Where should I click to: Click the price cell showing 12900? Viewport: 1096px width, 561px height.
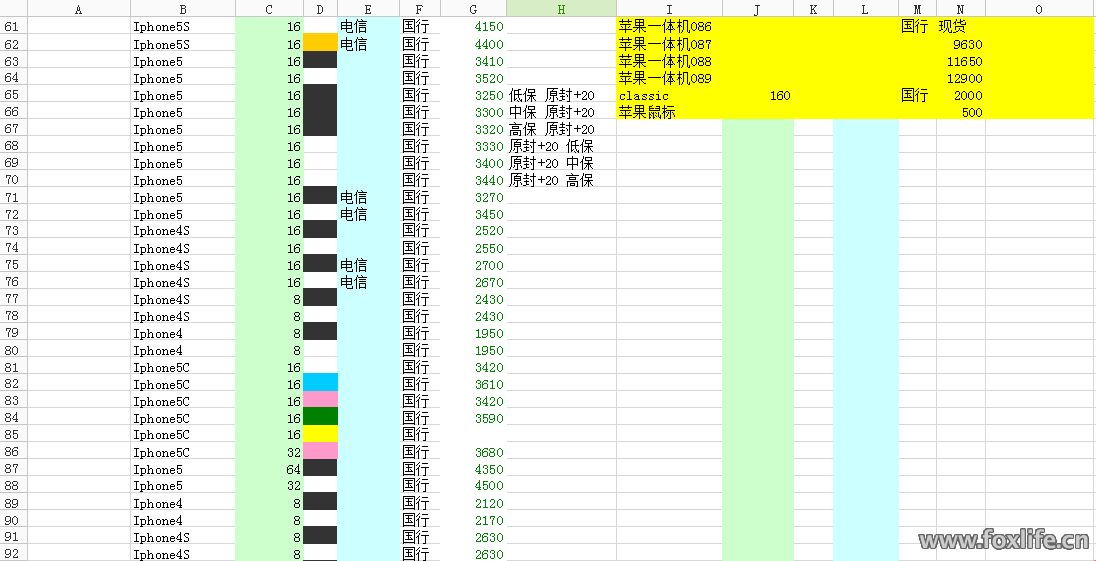pyautogui.click(x=961, y=79)
